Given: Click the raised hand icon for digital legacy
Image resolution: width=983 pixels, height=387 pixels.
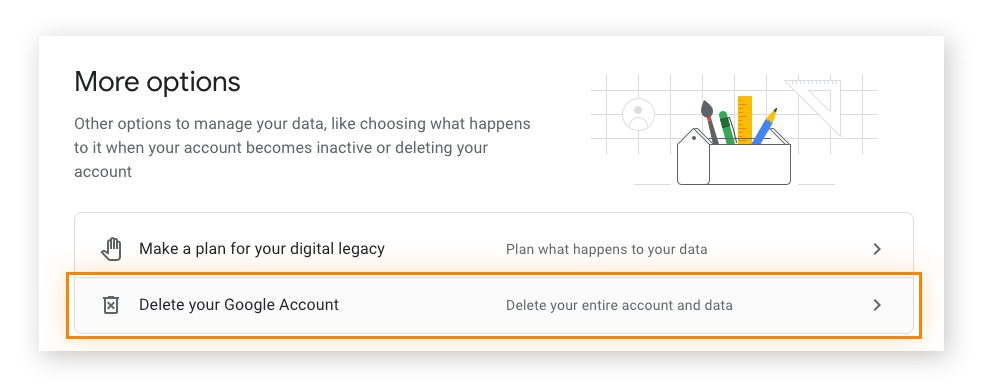Looking at the screenshot, I should [111, 249].
